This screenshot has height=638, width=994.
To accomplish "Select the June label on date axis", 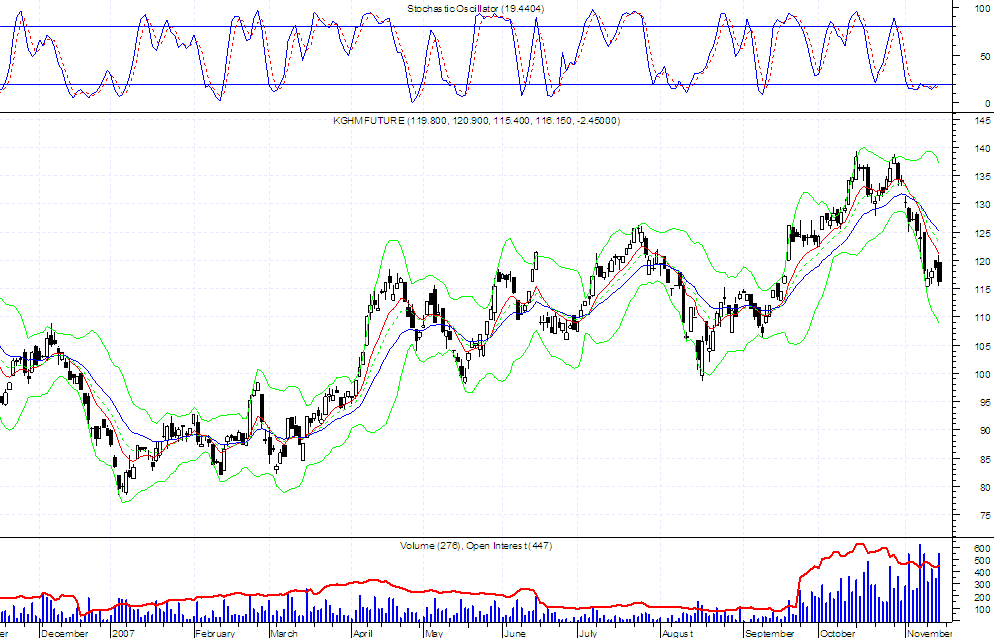I will click(514, 633).
